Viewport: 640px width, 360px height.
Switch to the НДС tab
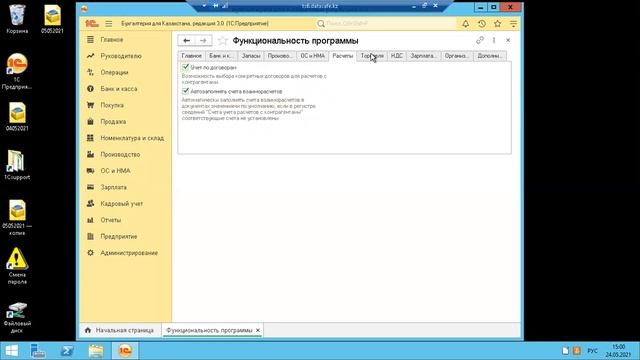tap(397, 56)
